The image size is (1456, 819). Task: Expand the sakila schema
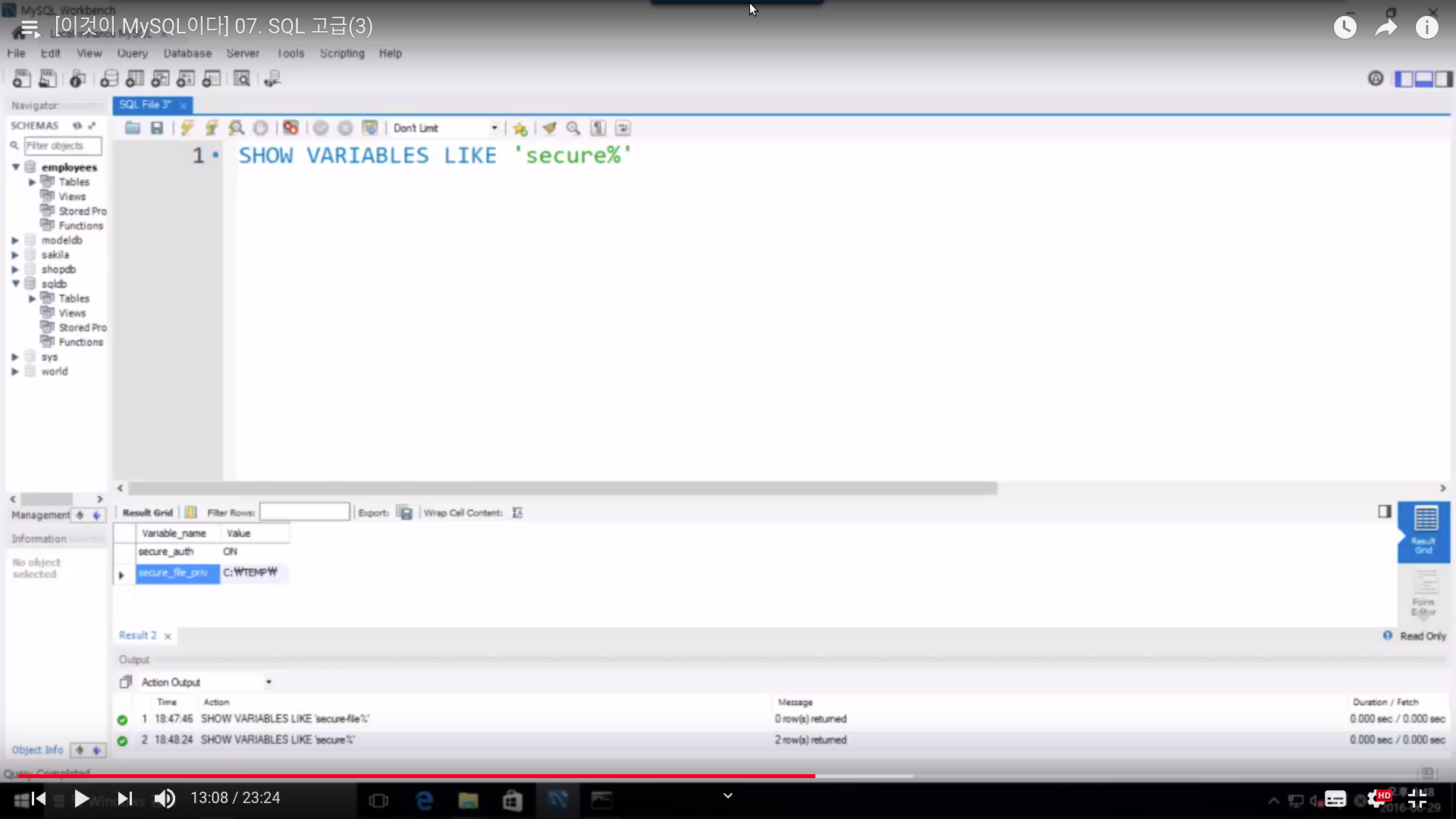(14, 255)
